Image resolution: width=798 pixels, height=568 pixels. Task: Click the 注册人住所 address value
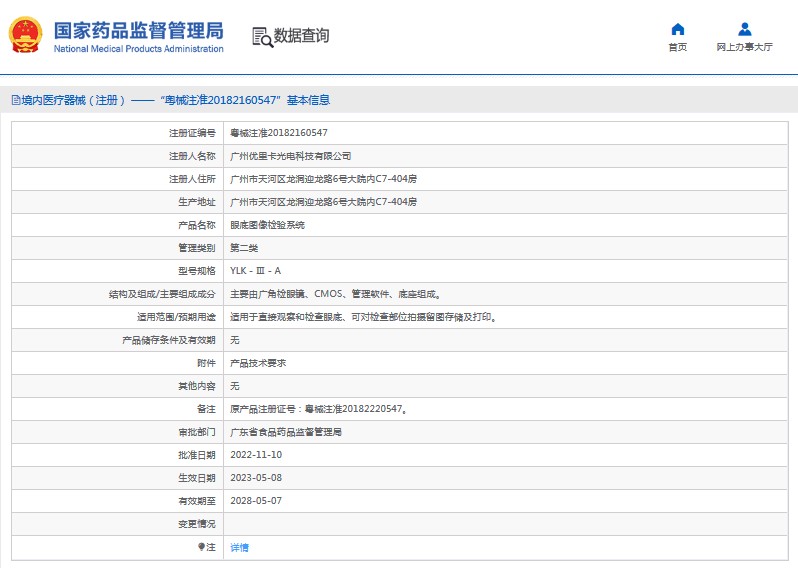323,179
